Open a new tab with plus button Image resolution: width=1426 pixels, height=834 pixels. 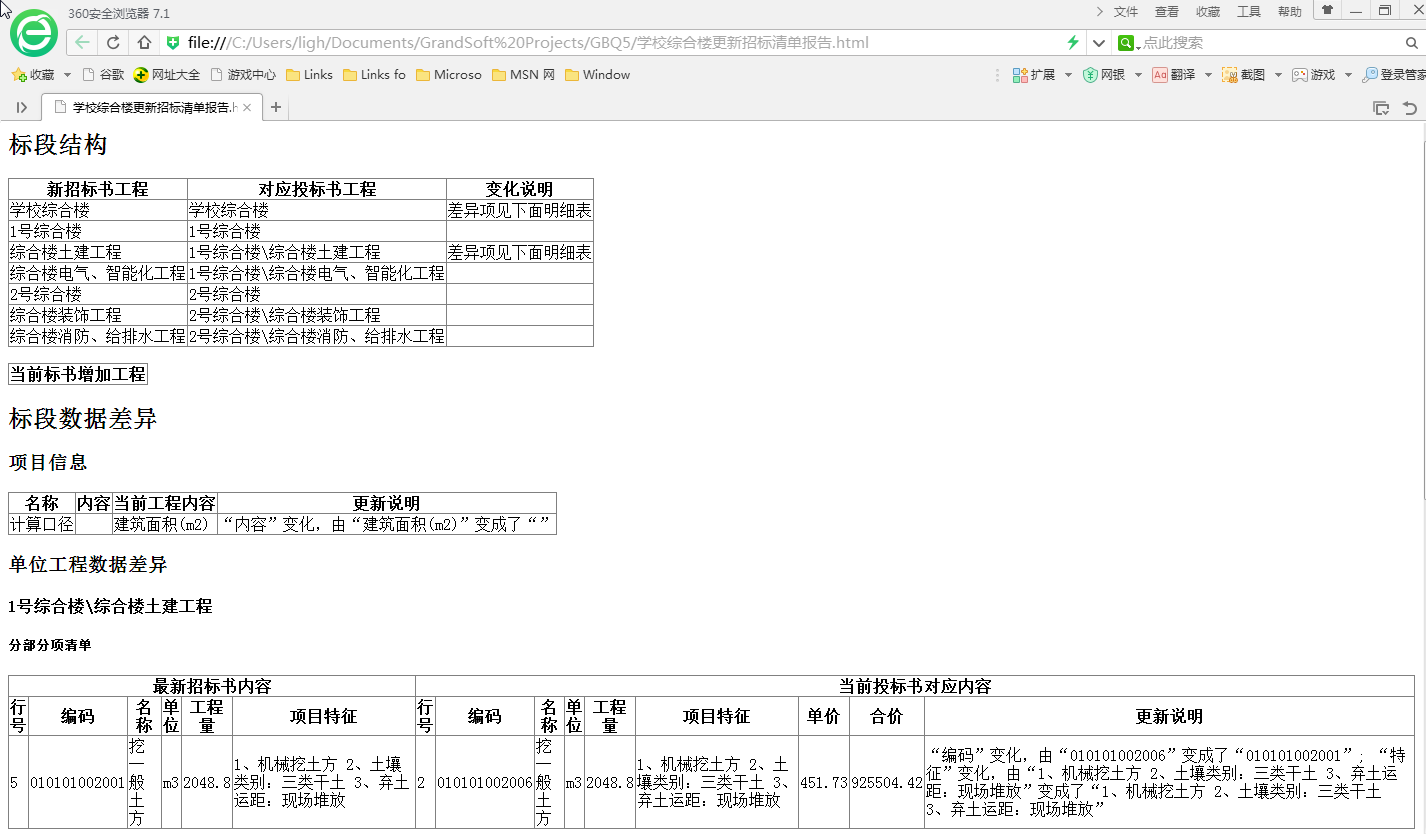coord(276,108)
